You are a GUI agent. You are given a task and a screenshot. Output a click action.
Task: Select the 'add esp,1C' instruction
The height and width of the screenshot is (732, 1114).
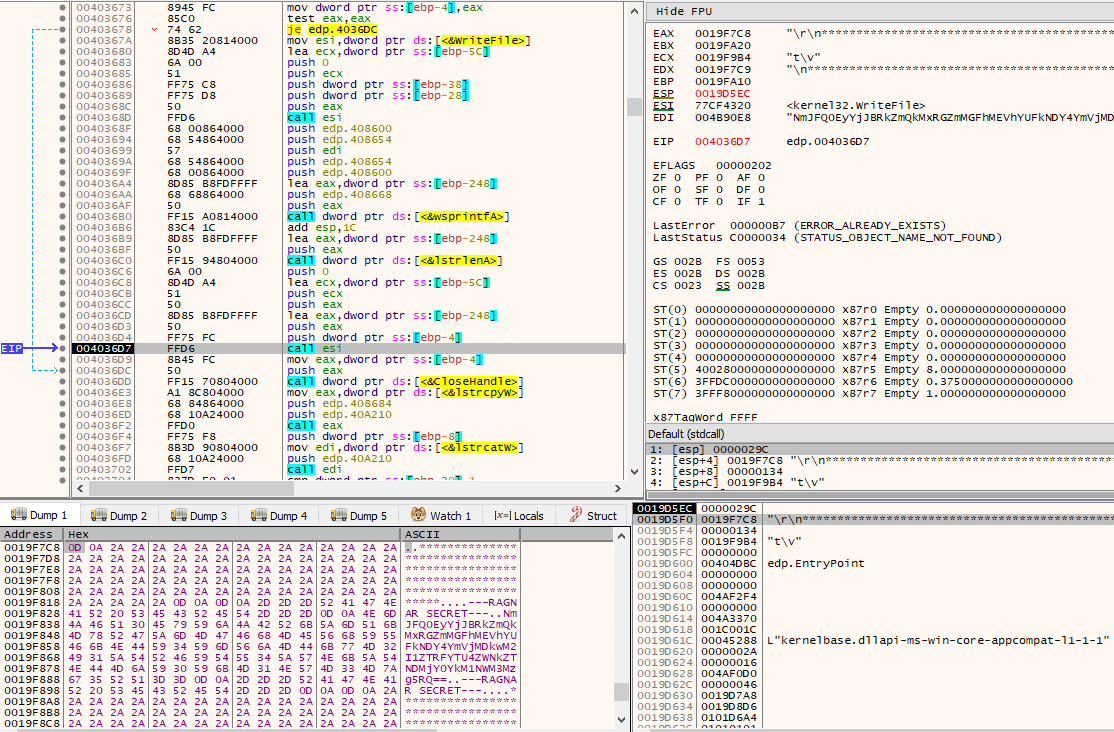coord(322,227)
